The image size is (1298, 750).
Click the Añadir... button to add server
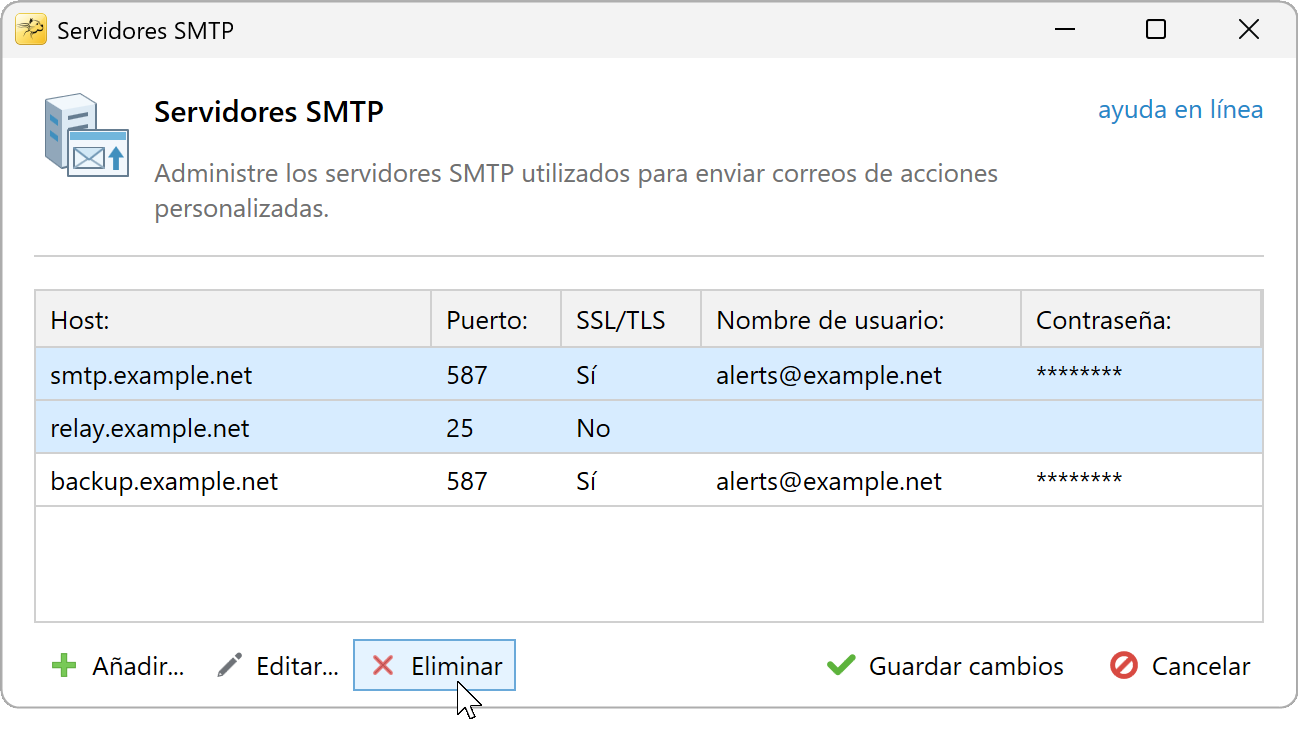(x=118, y=666)
